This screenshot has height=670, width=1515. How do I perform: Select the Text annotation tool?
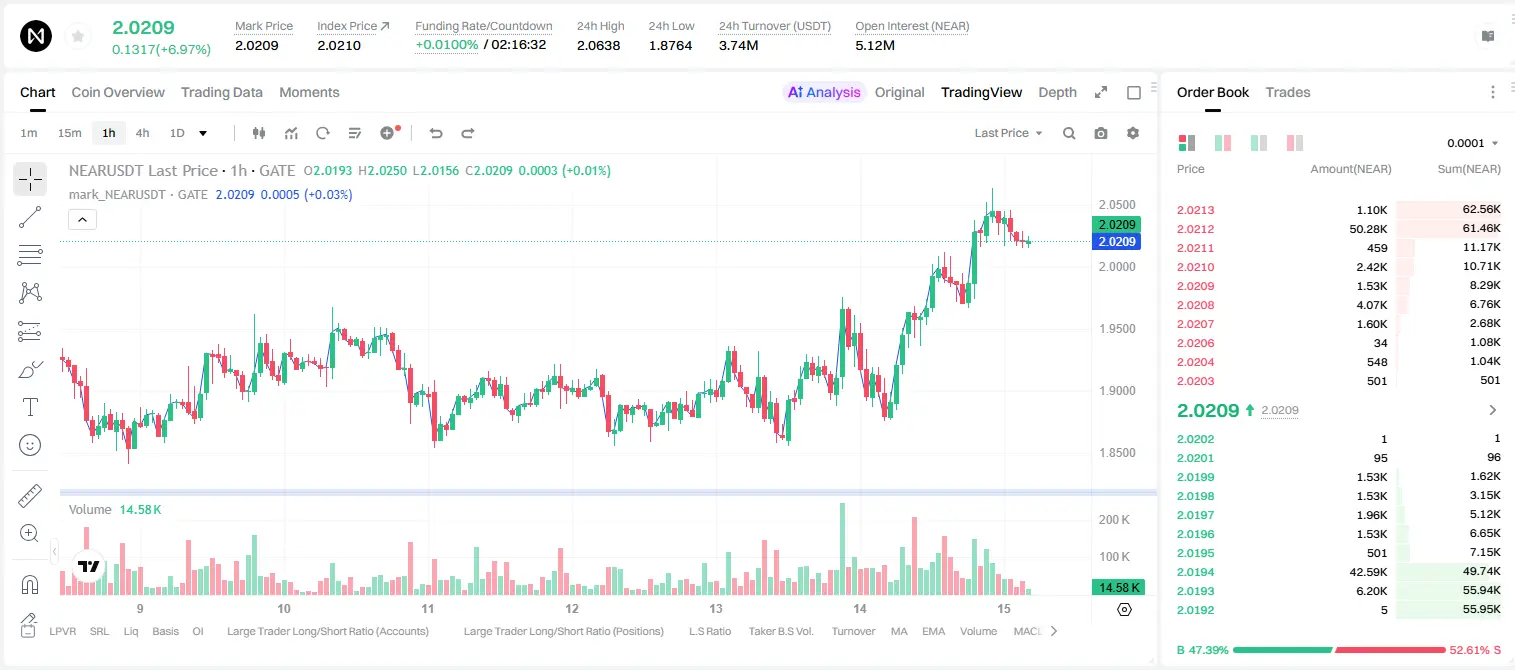pos(30,407)
